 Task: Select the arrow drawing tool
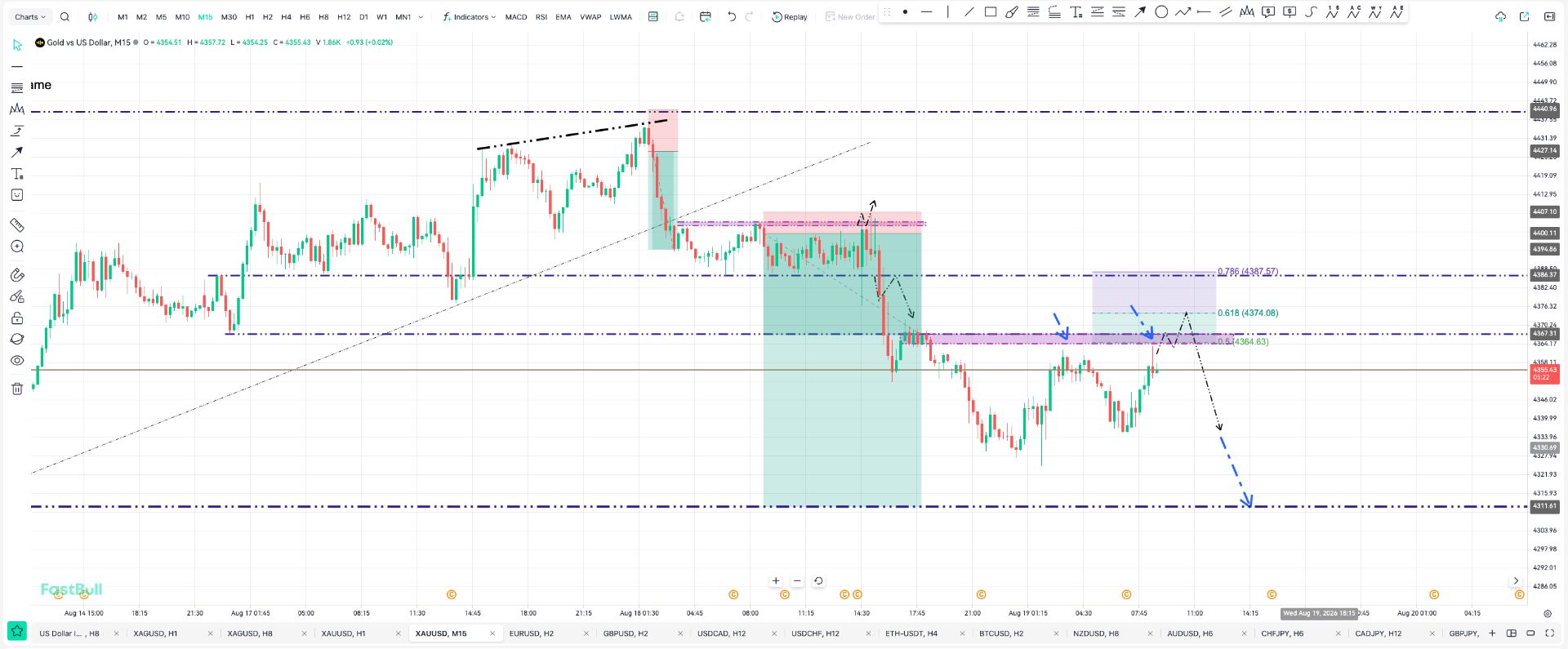click(x=1140, y=12)
